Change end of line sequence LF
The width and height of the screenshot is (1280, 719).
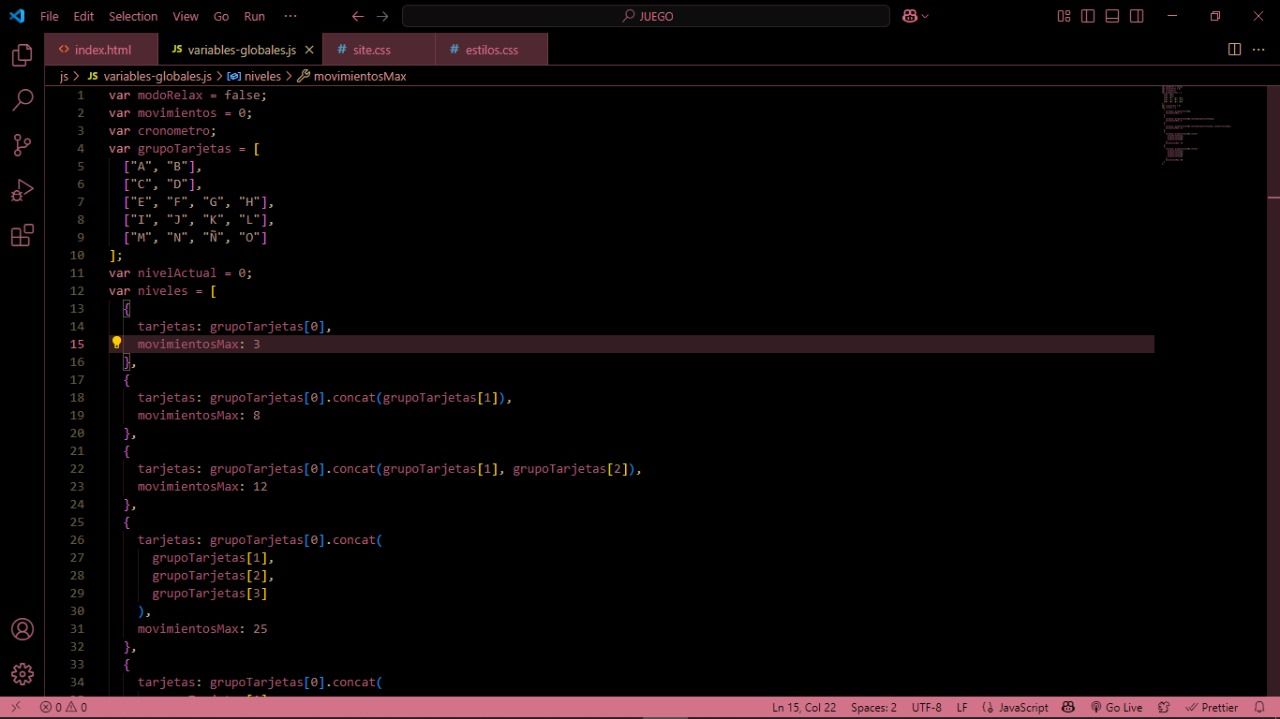pos(962,707)
